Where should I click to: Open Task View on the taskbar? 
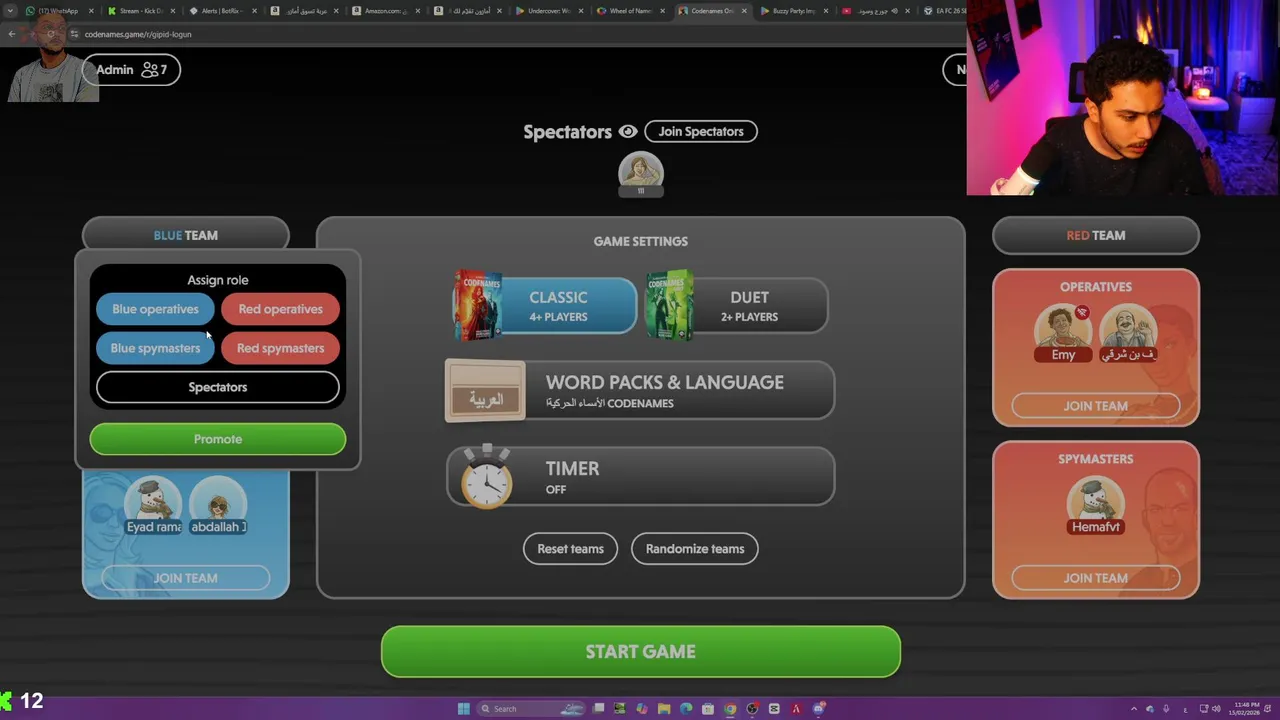click(598, 709)
